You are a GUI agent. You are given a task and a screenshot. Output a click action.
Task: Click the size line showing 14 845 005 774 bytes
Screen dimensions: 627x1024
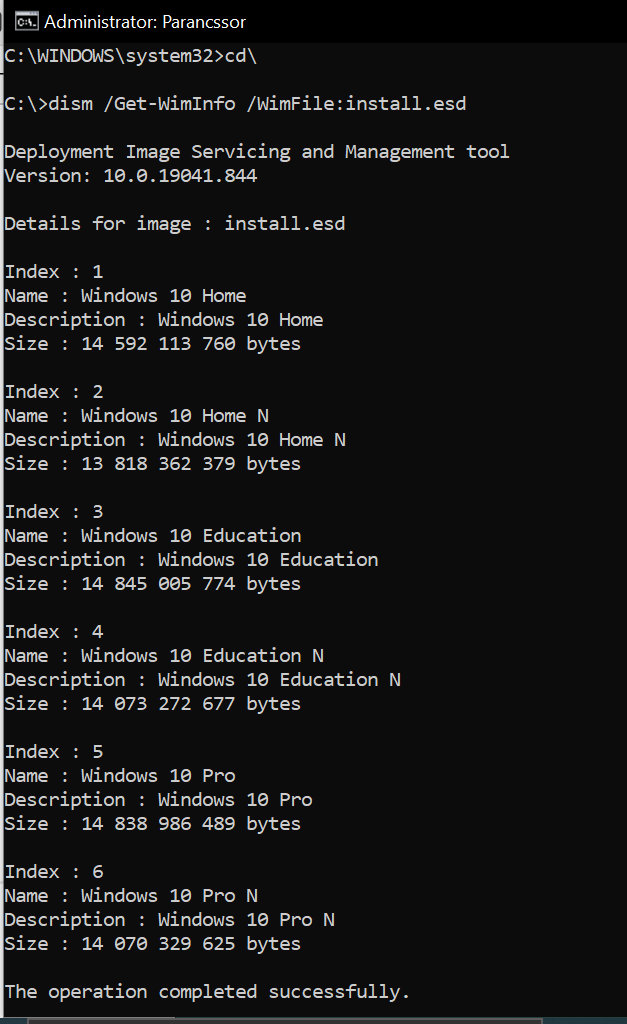coord(152,584)
